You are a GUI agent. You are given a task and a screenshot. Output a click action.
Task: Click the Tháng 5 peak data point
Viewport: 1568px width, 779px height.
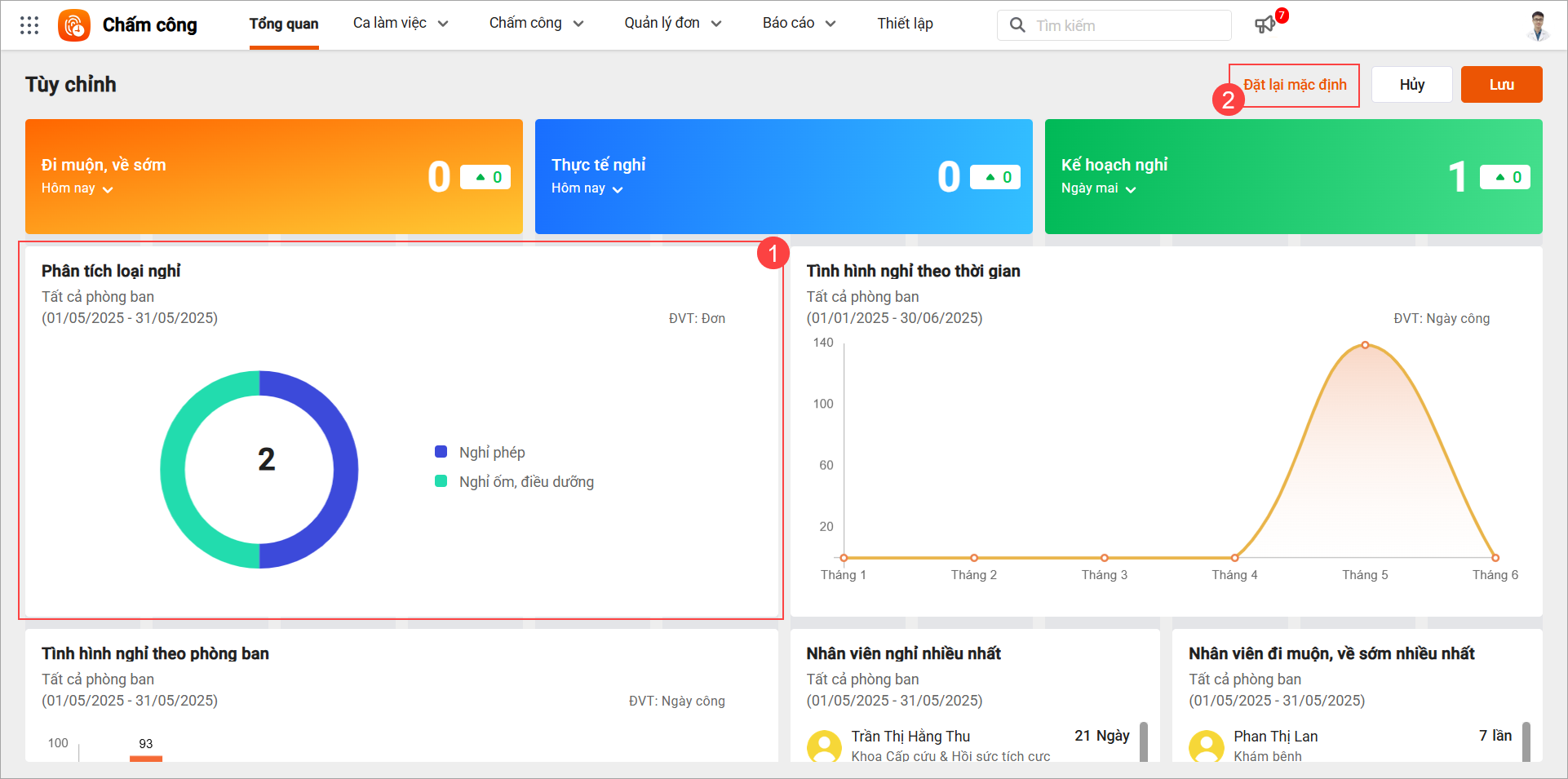coord(1365,345)
